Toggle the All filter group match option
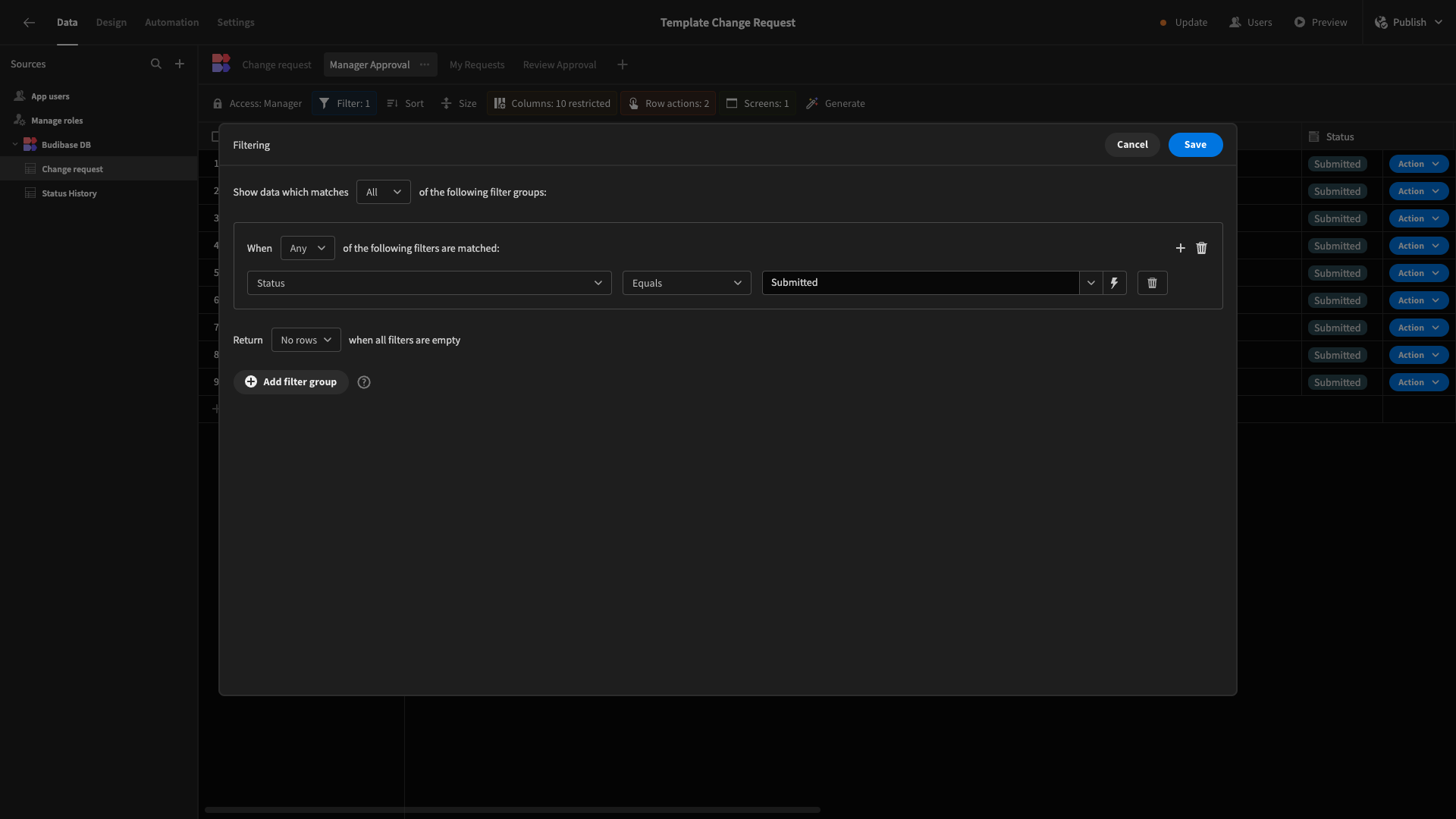 point(383,192)
